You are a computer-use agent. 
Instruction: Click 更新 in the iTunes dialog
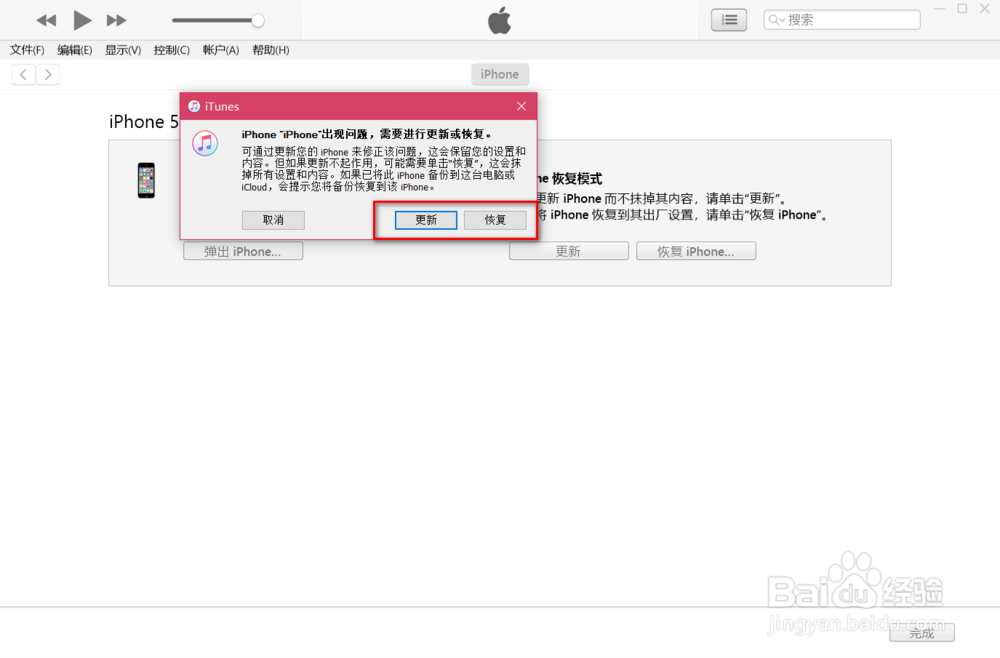tap(424, 220)
